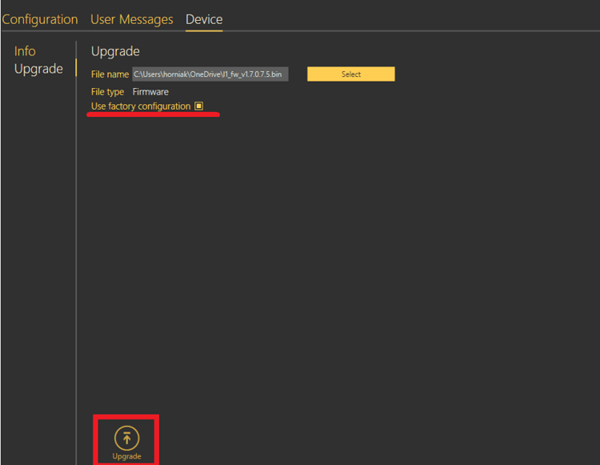Click the File name path field
The width and height of the screenshot is (600, 465).
click(210, 74)
